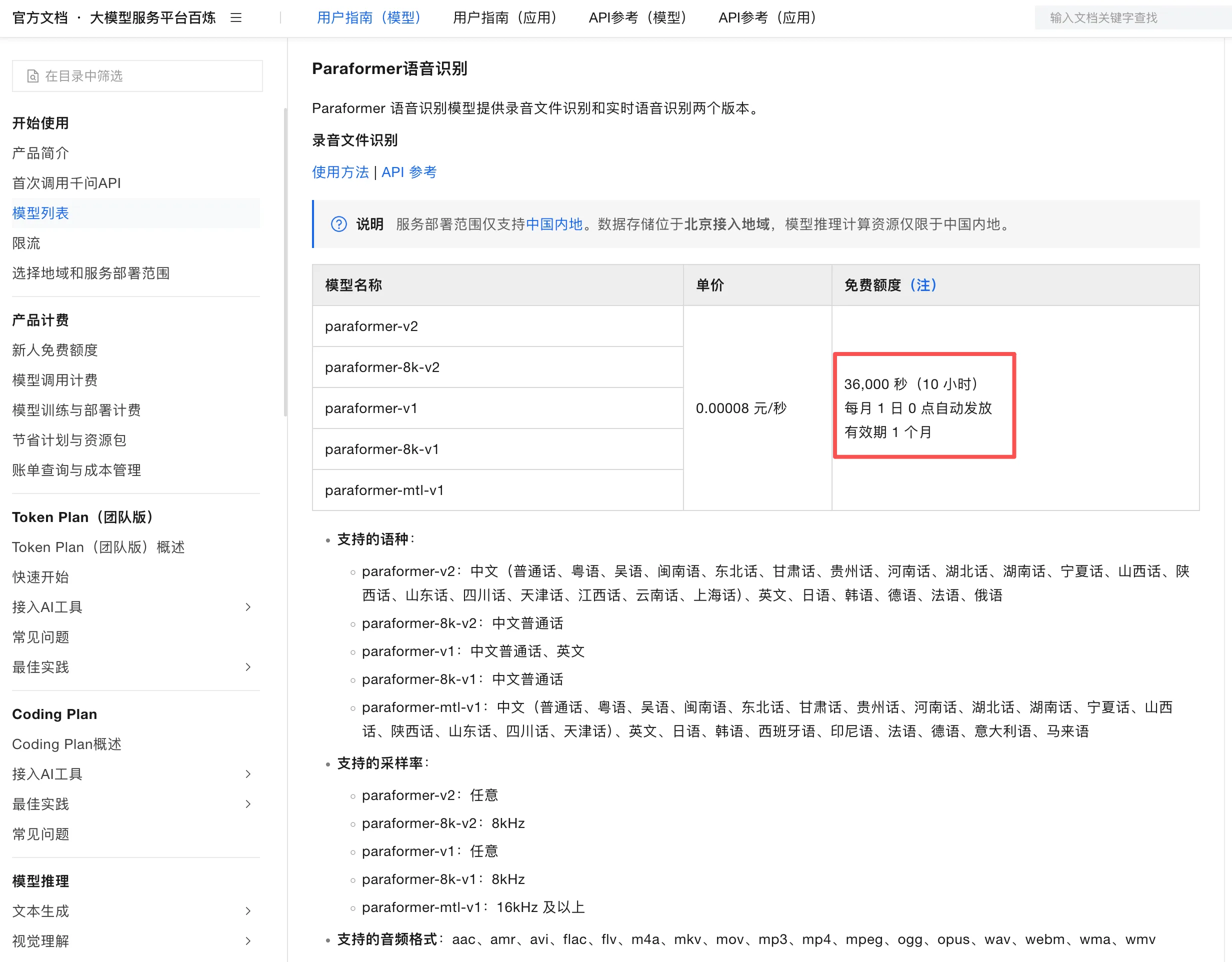Focus the 在目录中筛选 filter field
The height and width of the screenshot is (962, 1232).
(137, 76)
